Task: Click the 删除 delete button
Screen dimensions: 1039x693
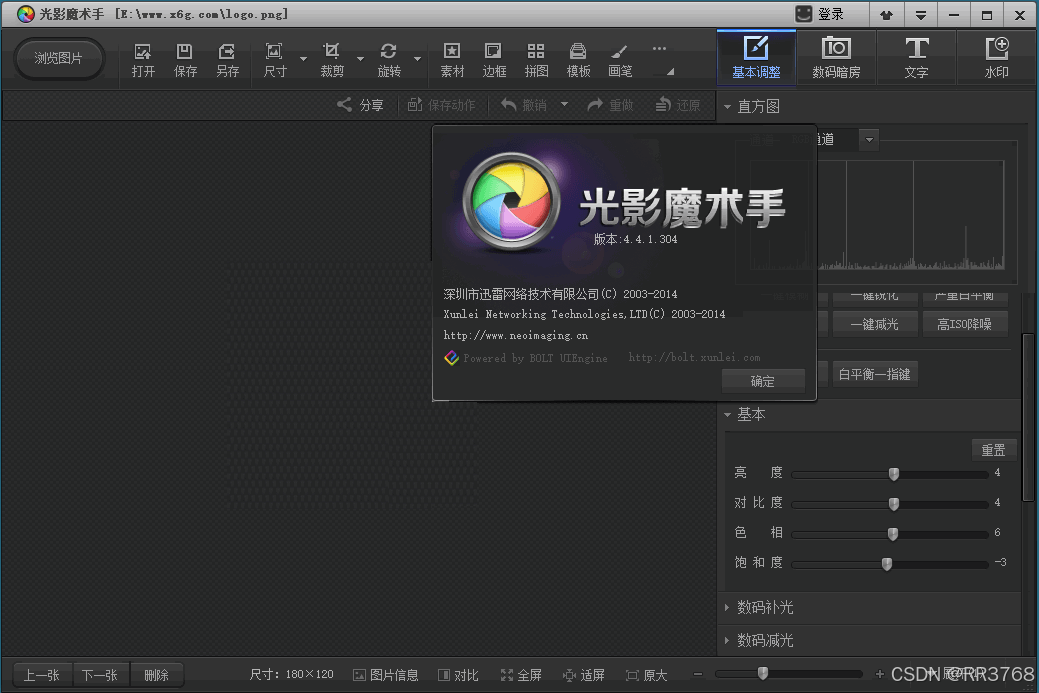Action: click(156, 675)
